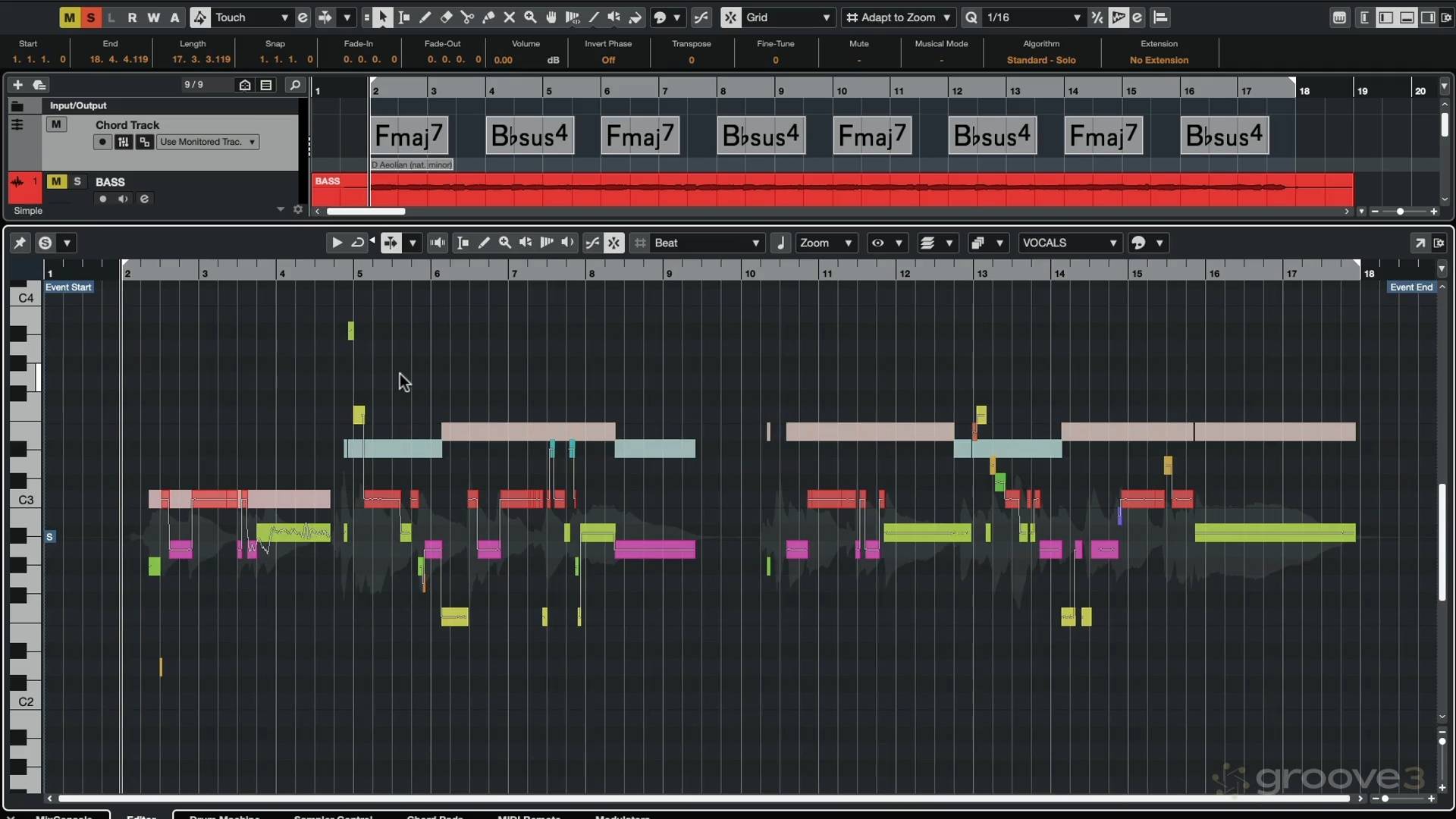Select the Scissors split tool
1456x819 pixels.
tap(467, 17)
